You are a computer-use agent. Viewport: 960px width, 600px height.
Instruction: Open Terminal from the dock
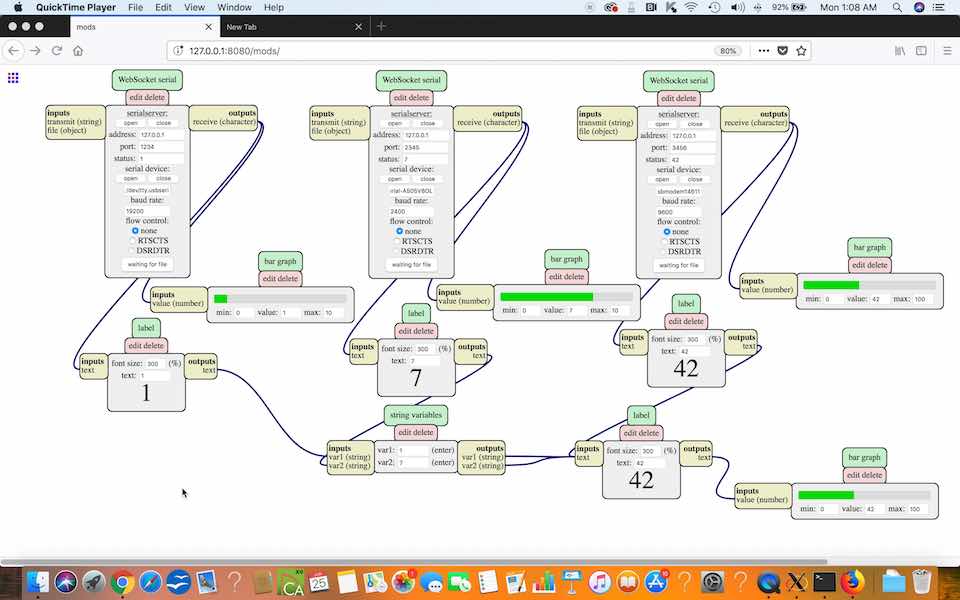coord(824,582)
